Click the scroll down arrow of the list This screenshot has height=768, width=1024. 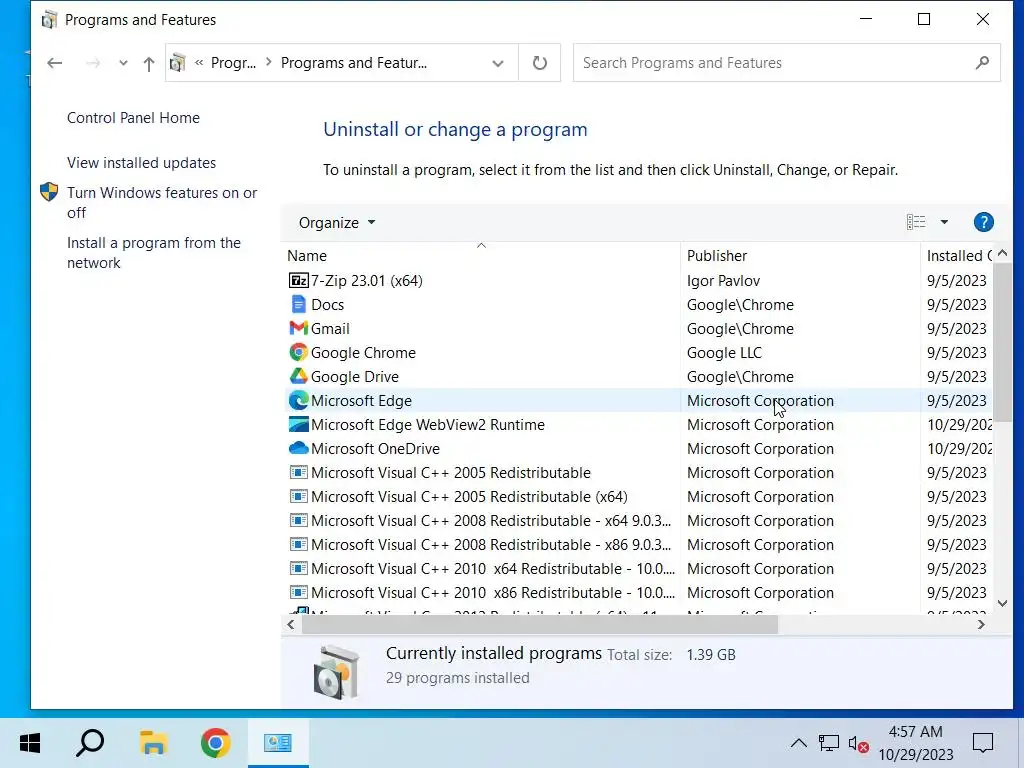[x=1002, y=603]
